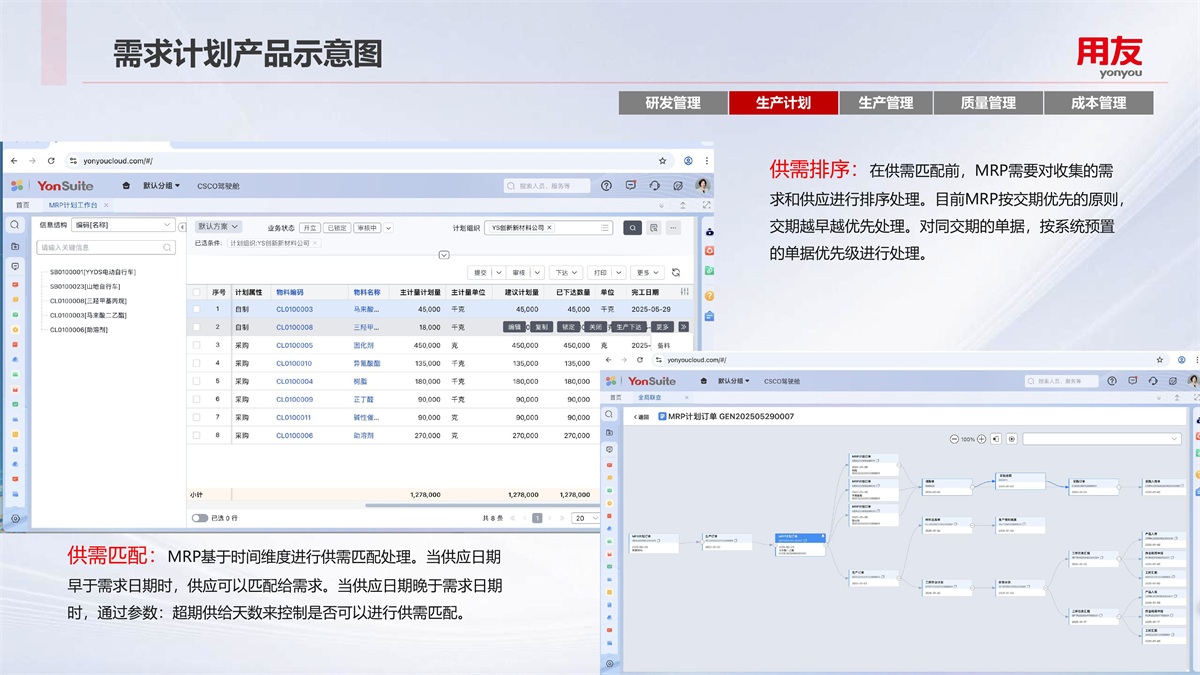Screen dimensions: 1200x675
Task: Select the 成本管理 tab
Action: point(1098,103)
